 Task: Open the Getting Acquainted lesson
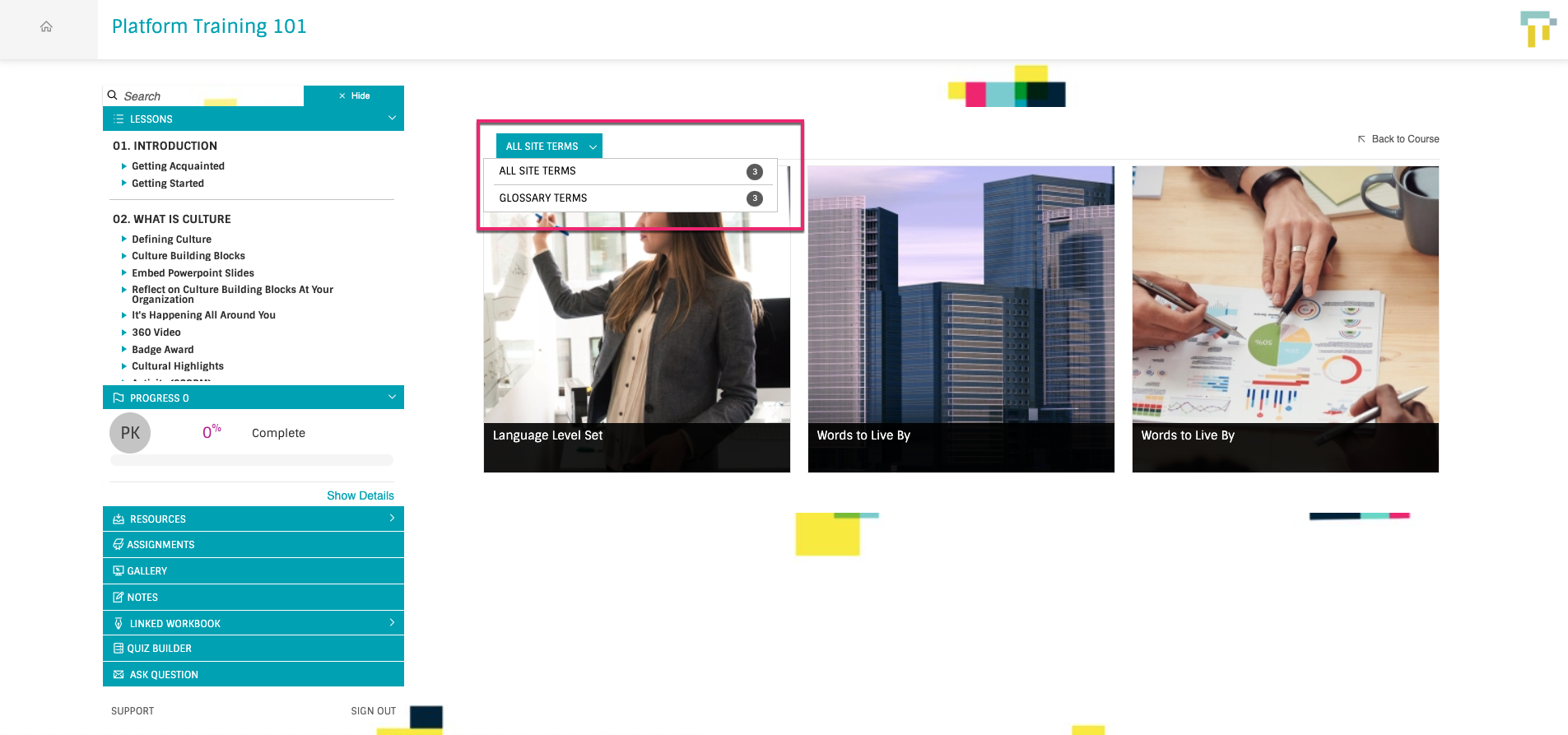click(x=178, y=166)
